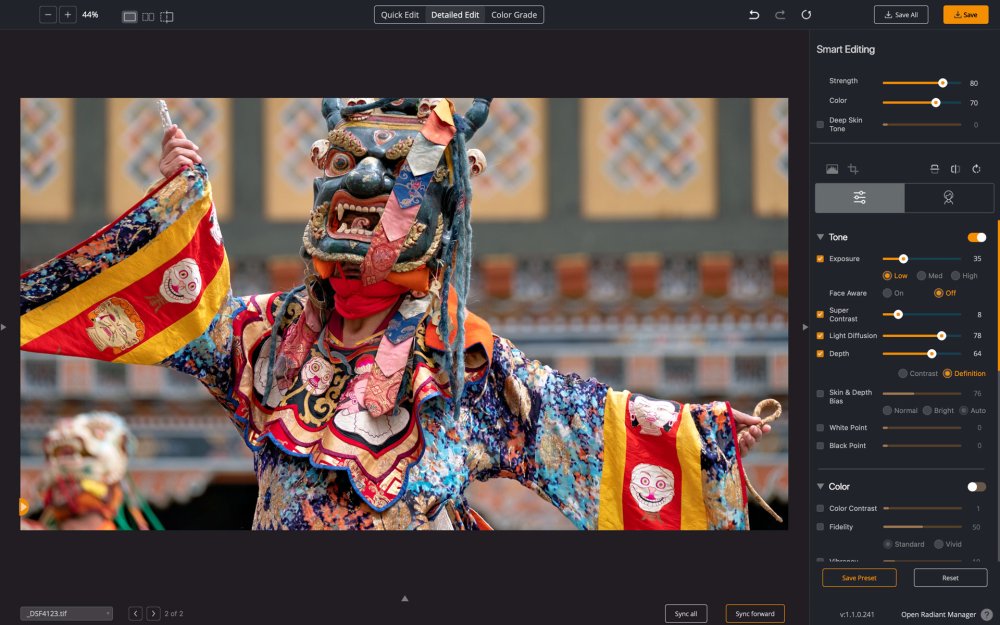Switch to Detailed Edit tab
1000x625 pixels.
click(x=455, y=15)
